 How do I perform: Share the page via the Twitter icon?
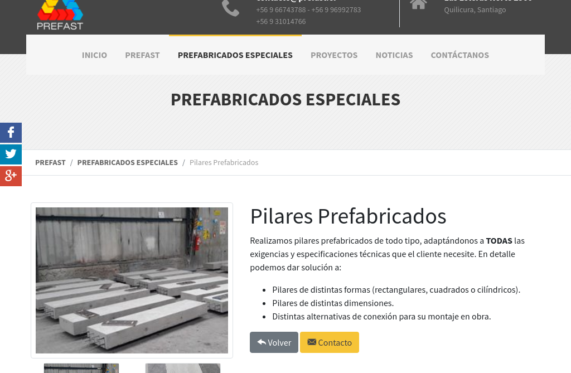point(11,154)
